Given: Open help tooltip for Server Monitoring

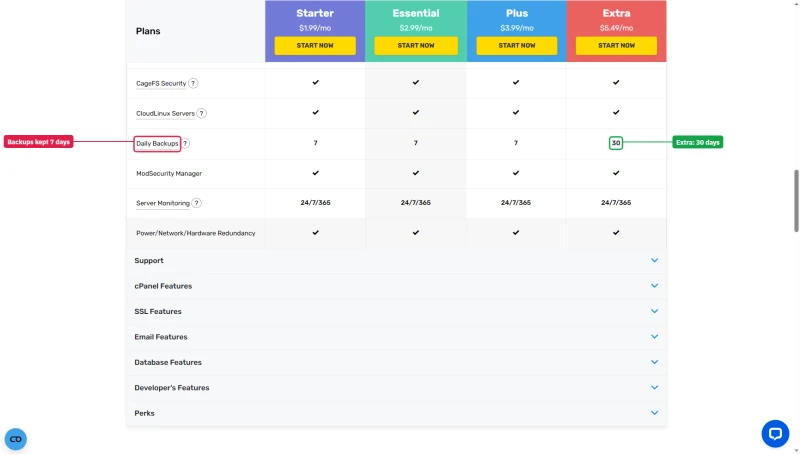Looking at the screenshot, I should point(196,203).
